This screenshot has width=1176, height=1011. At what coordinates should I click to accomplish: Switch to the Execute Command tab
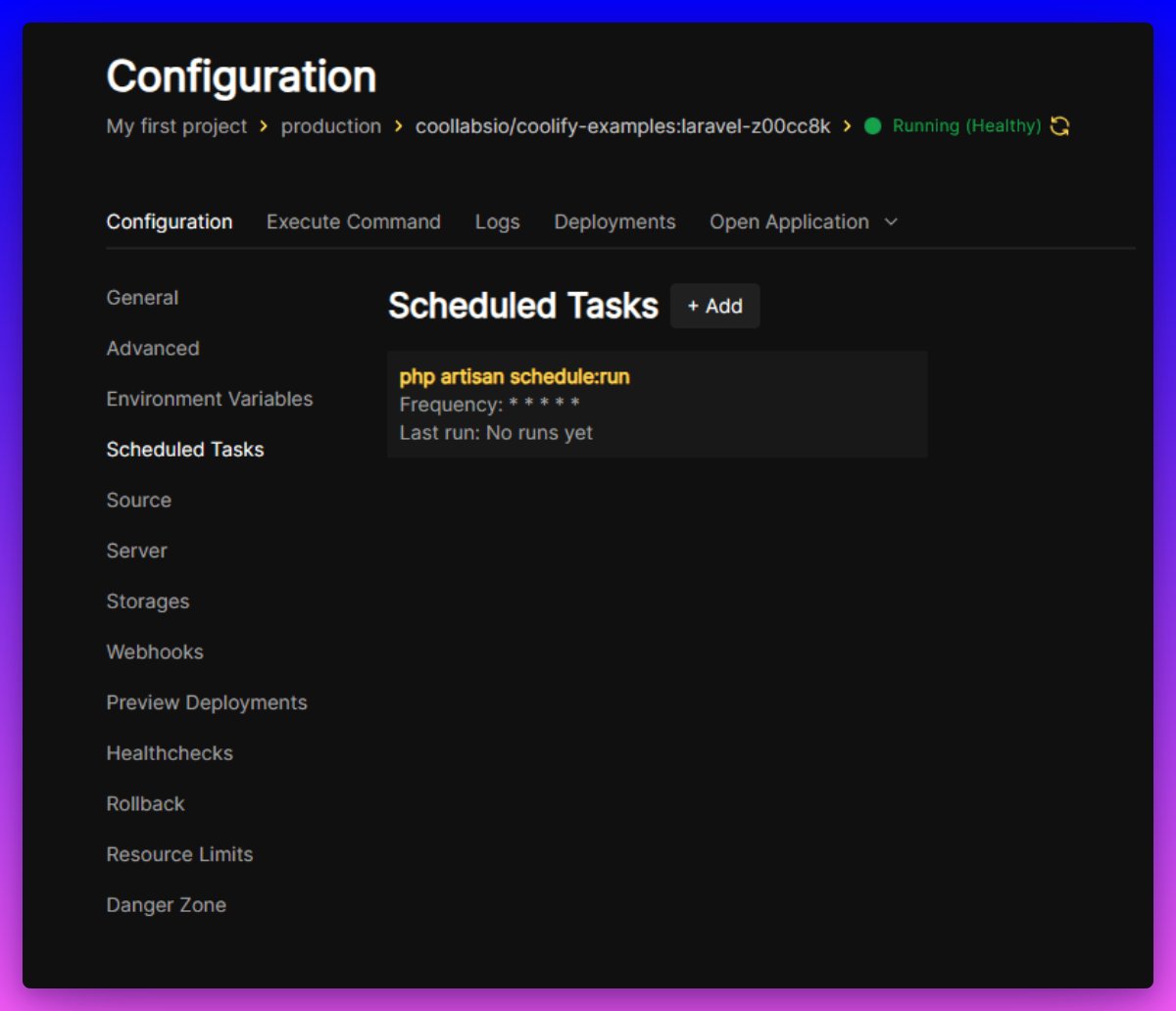click(353, 221)
